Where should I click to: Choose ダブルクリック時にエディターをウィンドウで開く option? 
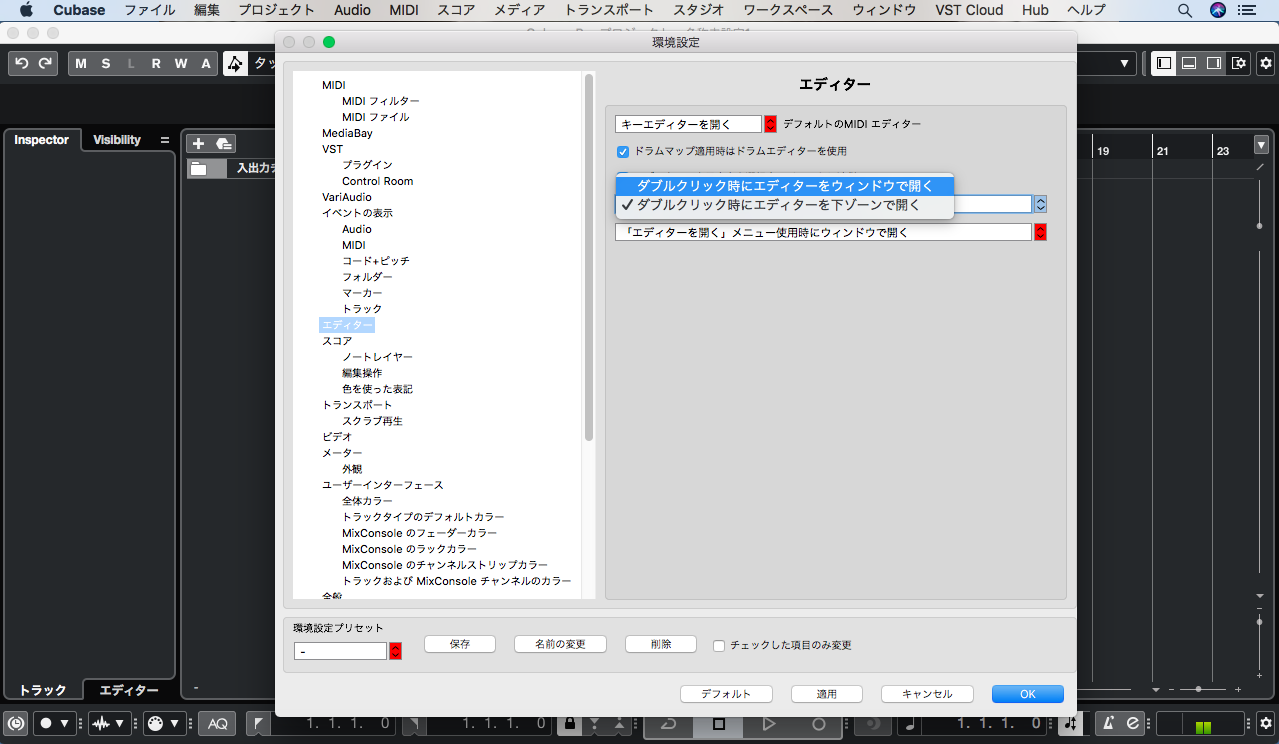[785, 186]
